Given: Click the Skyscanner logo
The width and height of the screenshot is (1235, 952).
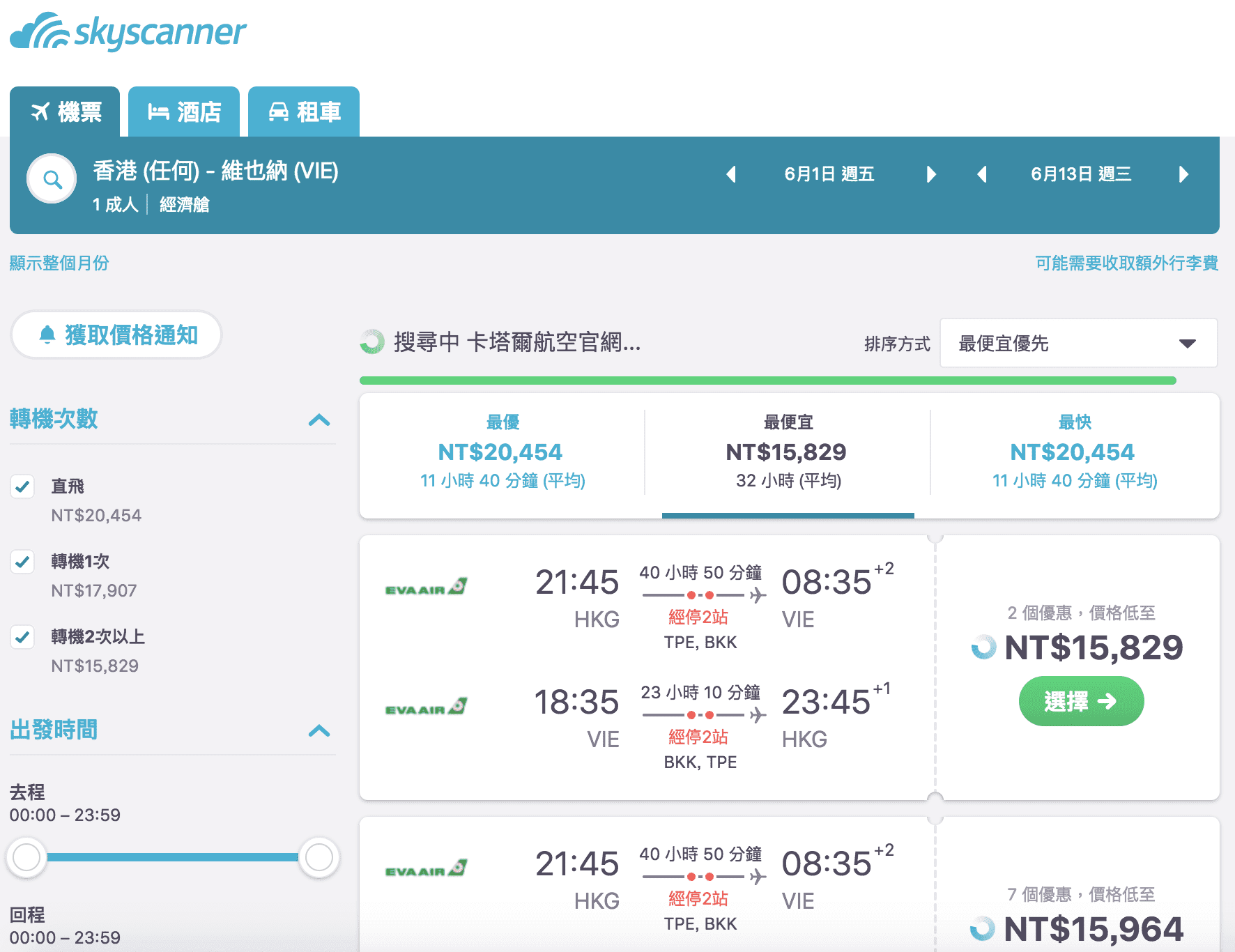Looking at the screenshot, I should tap(128, 31).
